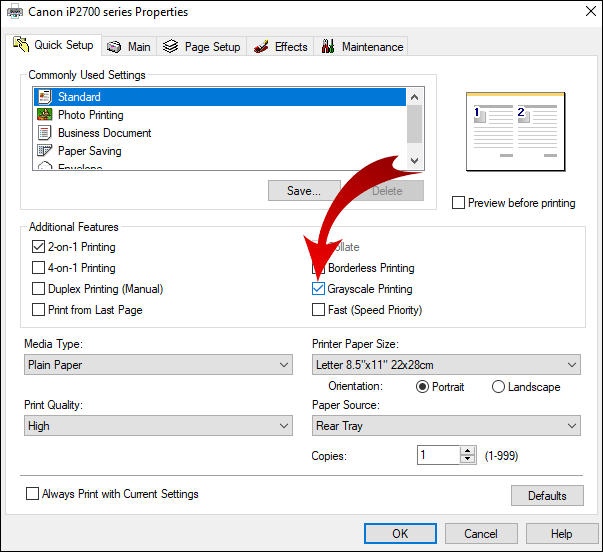This screenshot has width=603, height=552.
Task: Select the Paper Saving profile icon
Action: (x=44, y=151)
